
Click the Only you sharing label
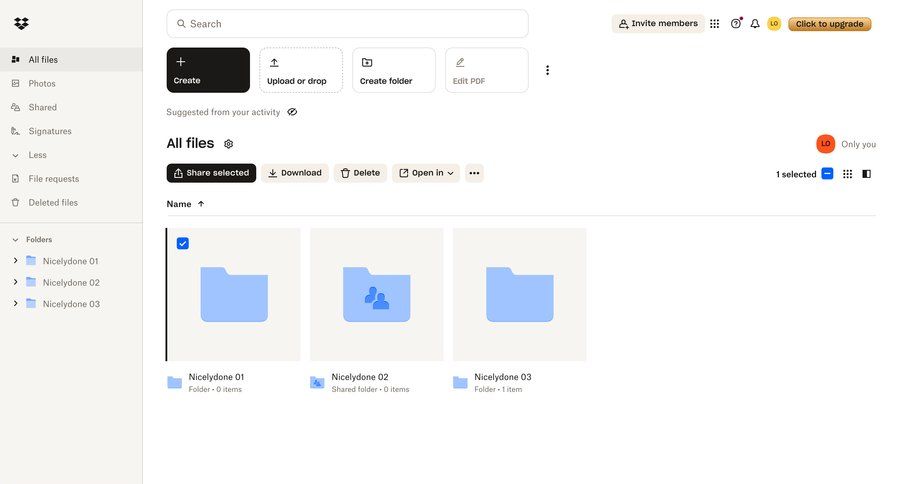point(858,144)
